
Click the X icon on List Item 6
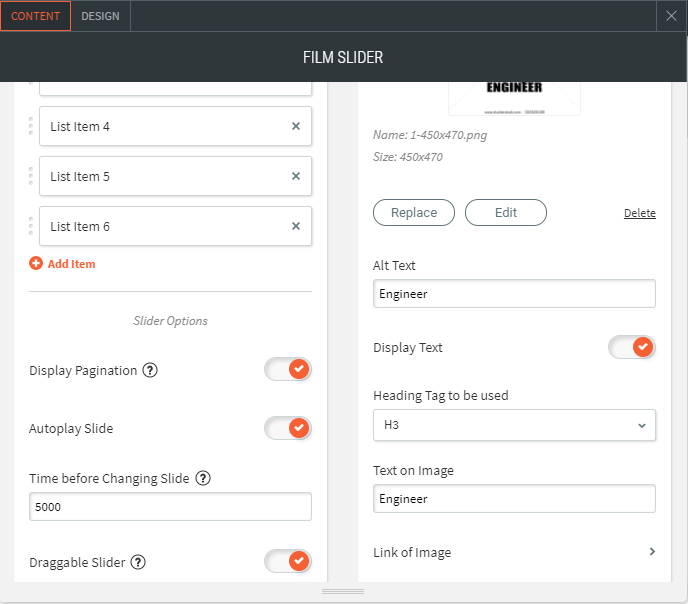pyautogui.click(x=296, y=226)
